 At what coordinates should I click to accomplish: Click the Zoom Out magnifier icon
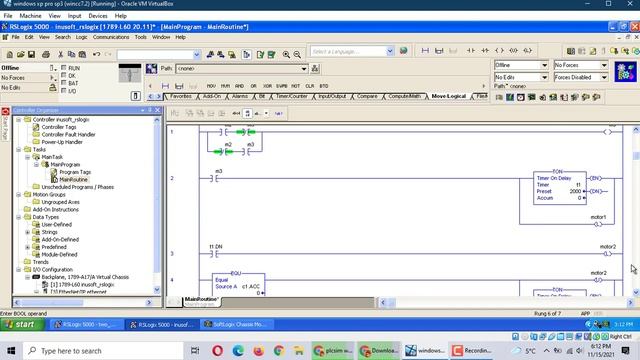click(297, 54)
